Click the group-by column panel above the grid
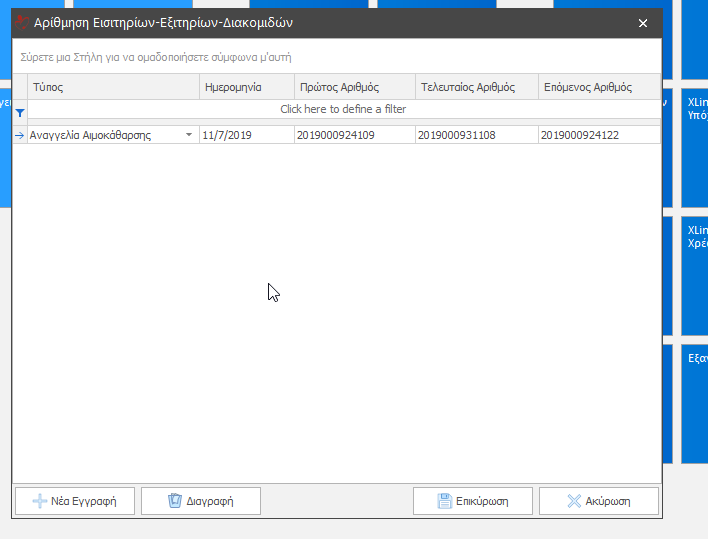Screen dimensions: 708x539 (336, 57)
